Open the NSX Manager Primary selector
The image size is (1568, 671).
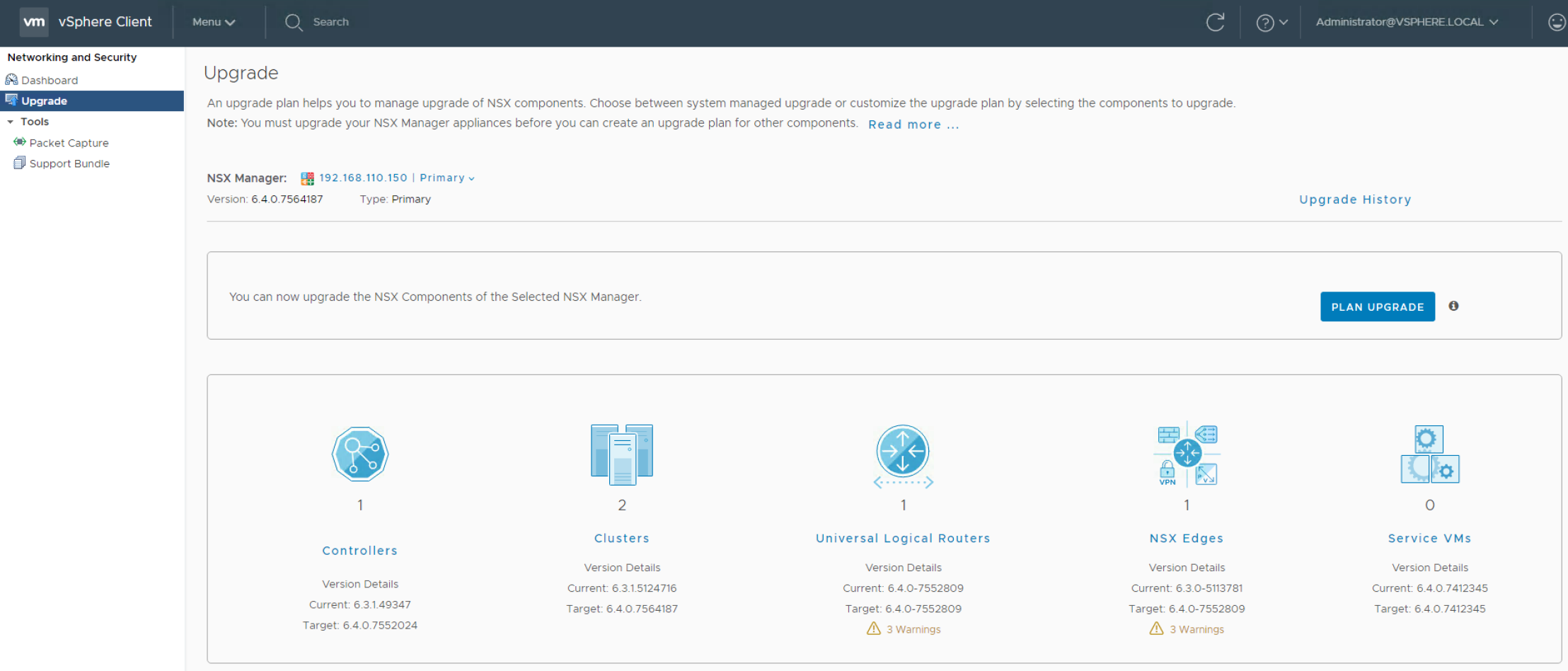point(446,178)
